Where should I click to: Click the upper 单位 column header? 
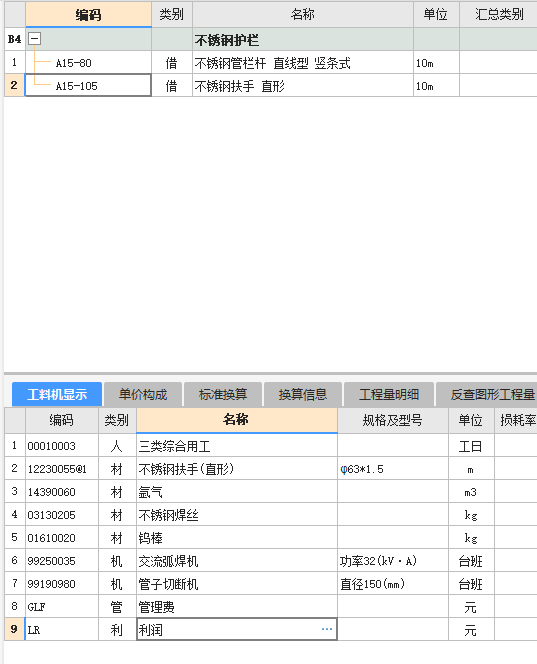pos(436,14)
